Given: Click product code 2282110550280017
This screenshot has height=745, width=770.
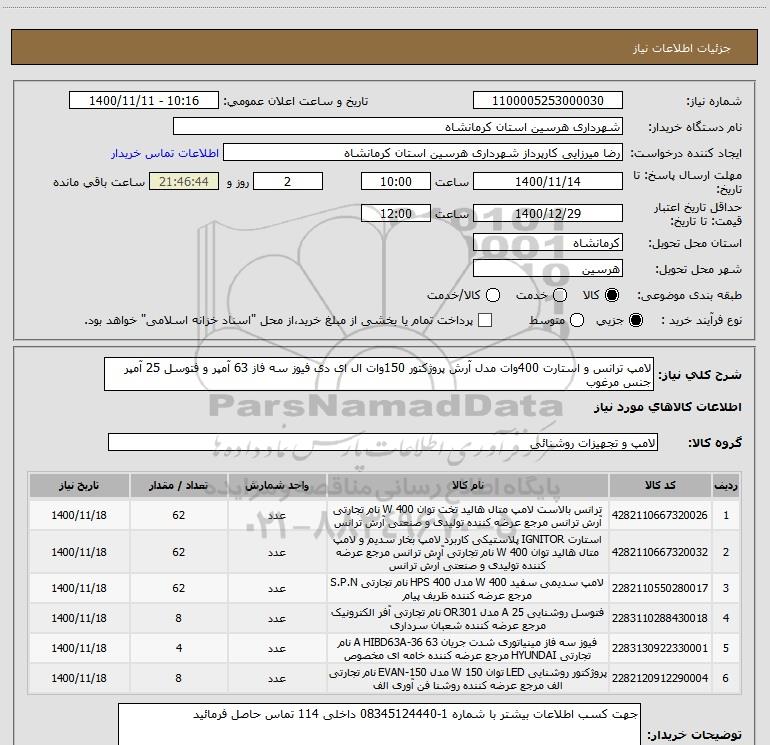Looking at the screenshot, I should [x=660, y=588].
